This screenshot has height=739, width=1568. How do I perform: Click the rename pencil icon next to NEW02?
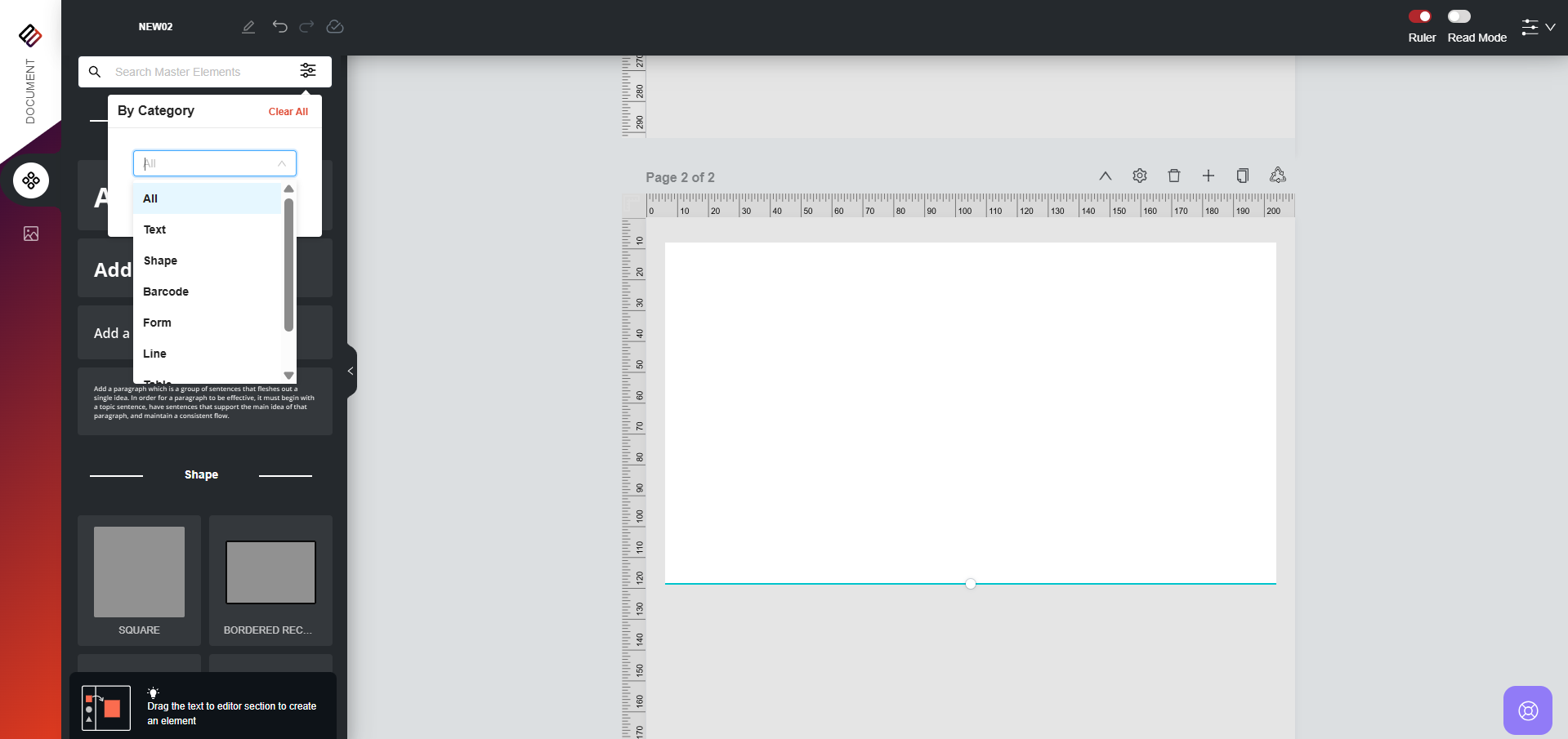248,27
